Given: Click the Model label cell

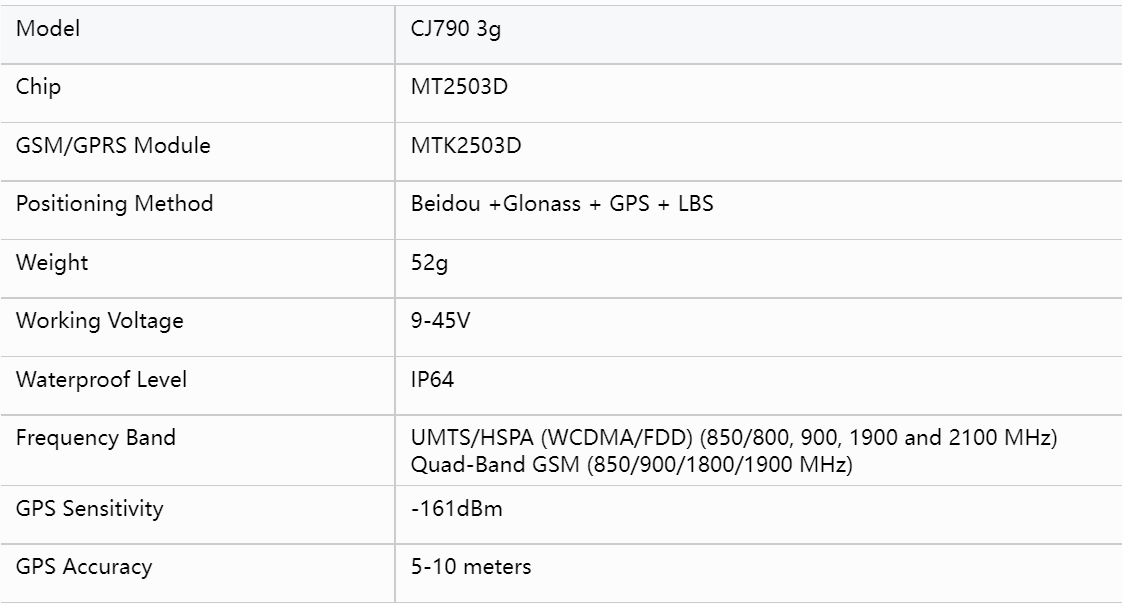Looking at the screenshot, I should click(x=48, y=29).
